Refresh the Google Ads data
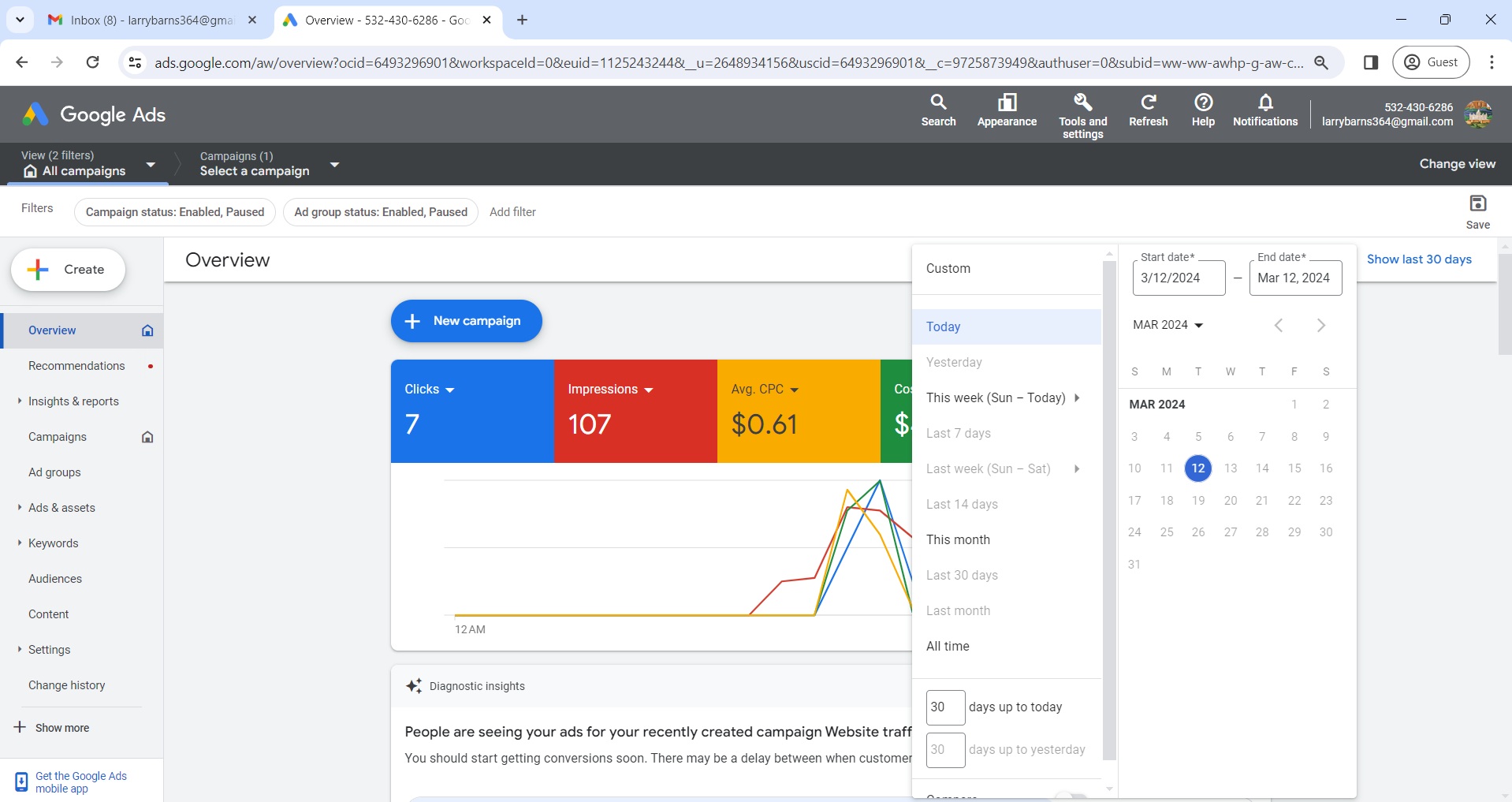The height and width of the screenshot is (802, 1512). (x=1148, y=110)
